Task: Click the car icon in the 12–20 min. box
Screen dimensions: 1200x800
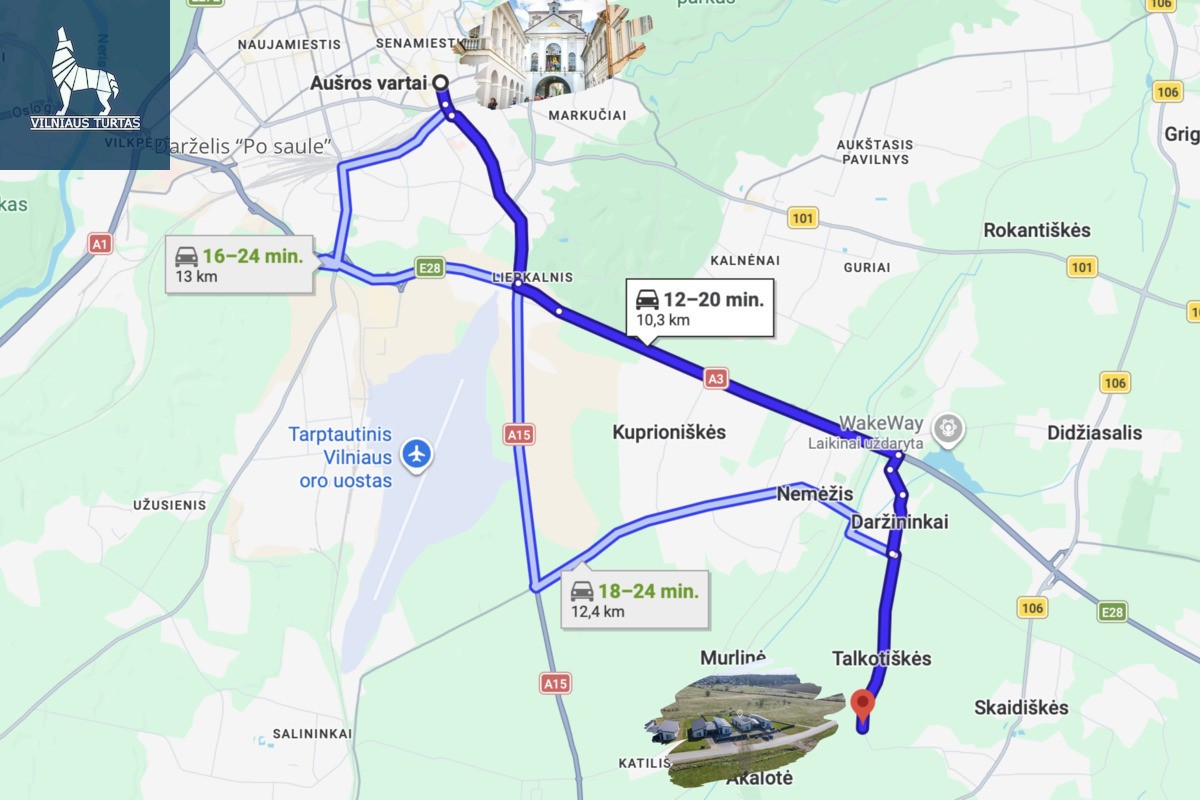Action: 648,299
